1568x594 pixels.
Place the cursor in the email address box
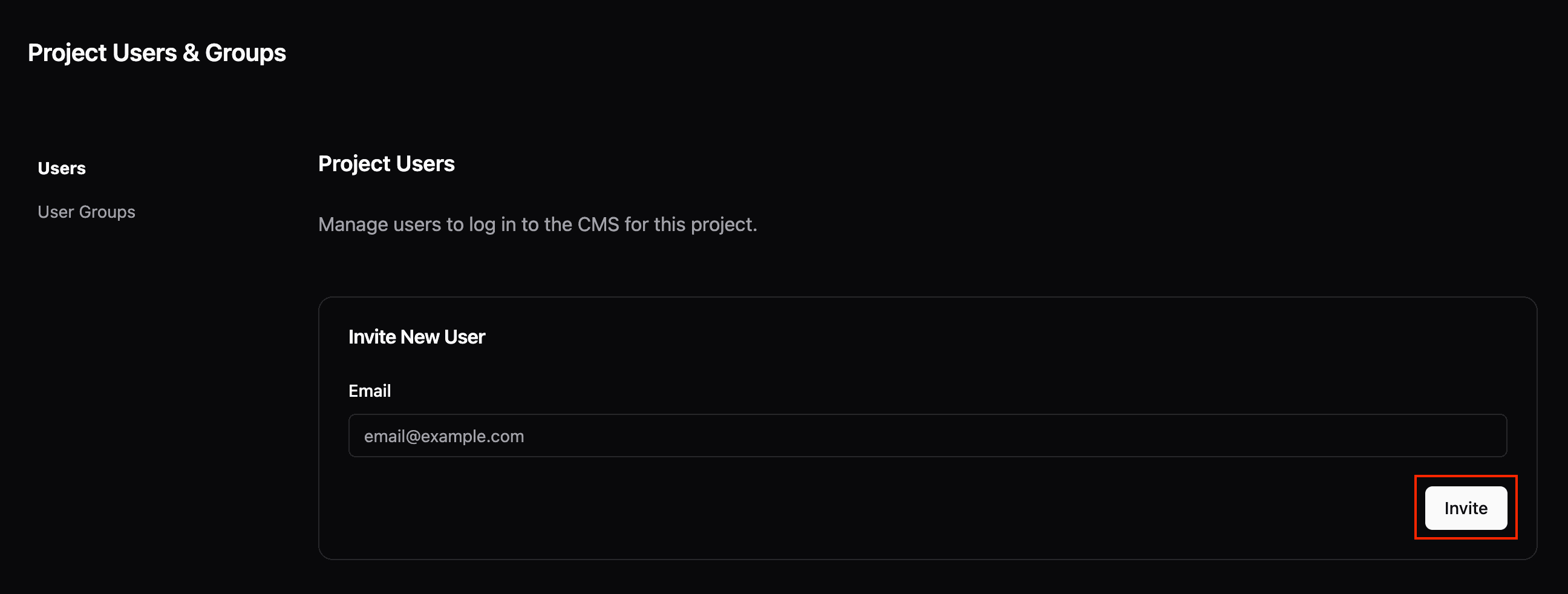click(x=927, y=436)
